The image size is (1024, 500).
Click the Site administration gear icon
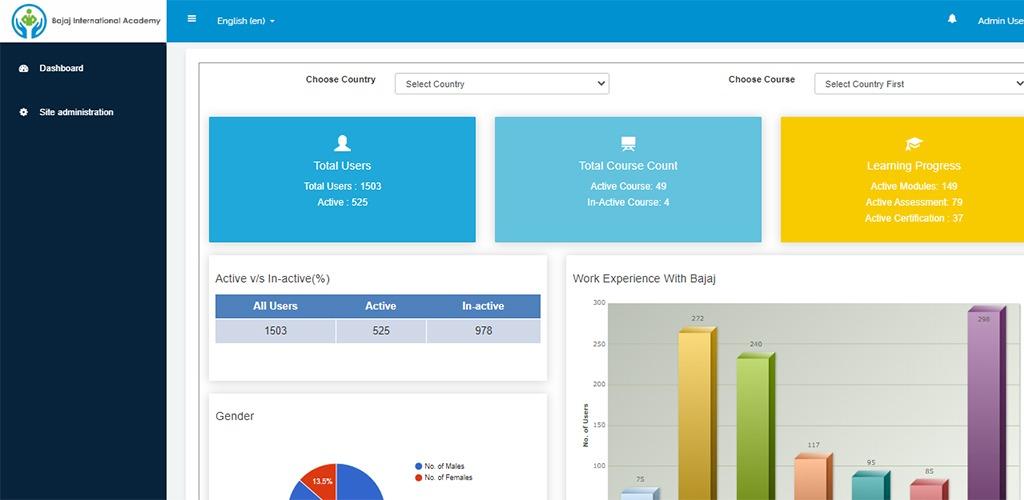coord(24,112)
